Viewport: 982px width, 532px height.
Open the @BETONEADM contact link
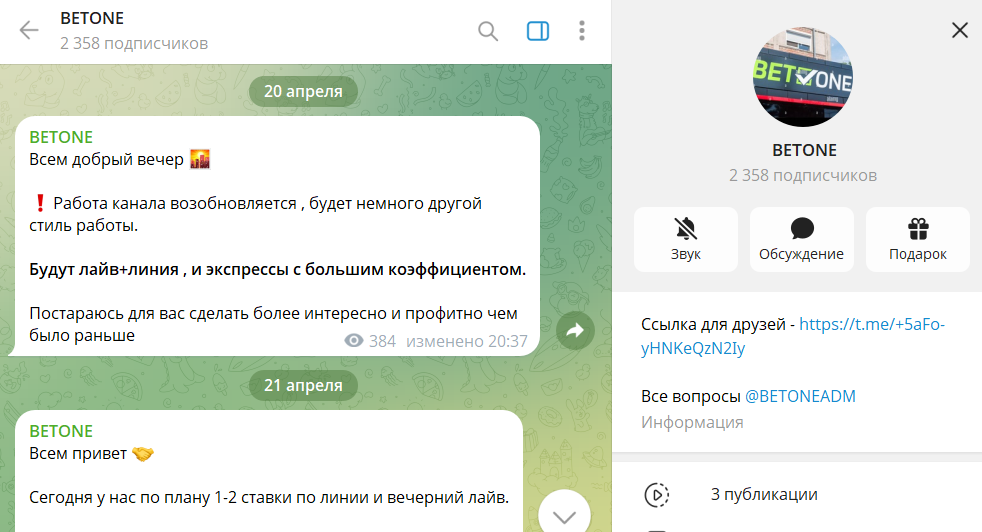click(x=800, y=396)
